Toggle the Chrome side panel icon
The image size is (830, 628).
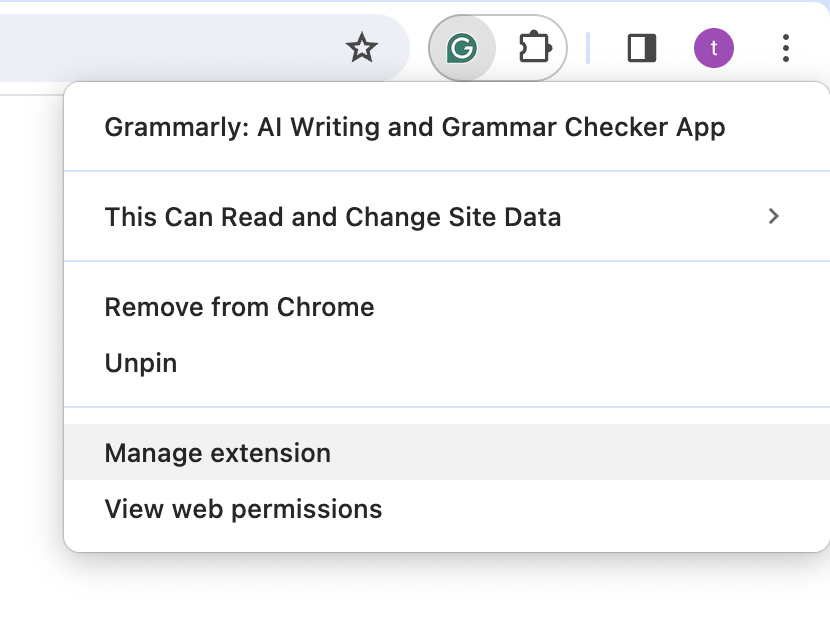click(642, 48)
